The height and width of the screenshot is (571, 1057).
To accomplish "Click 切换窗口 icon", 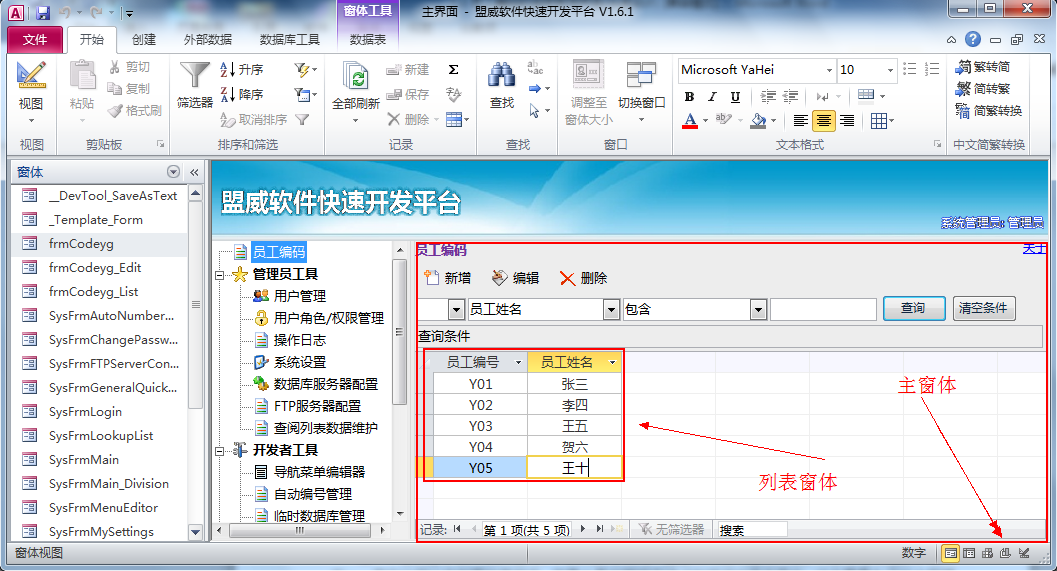I will (641, 75).
